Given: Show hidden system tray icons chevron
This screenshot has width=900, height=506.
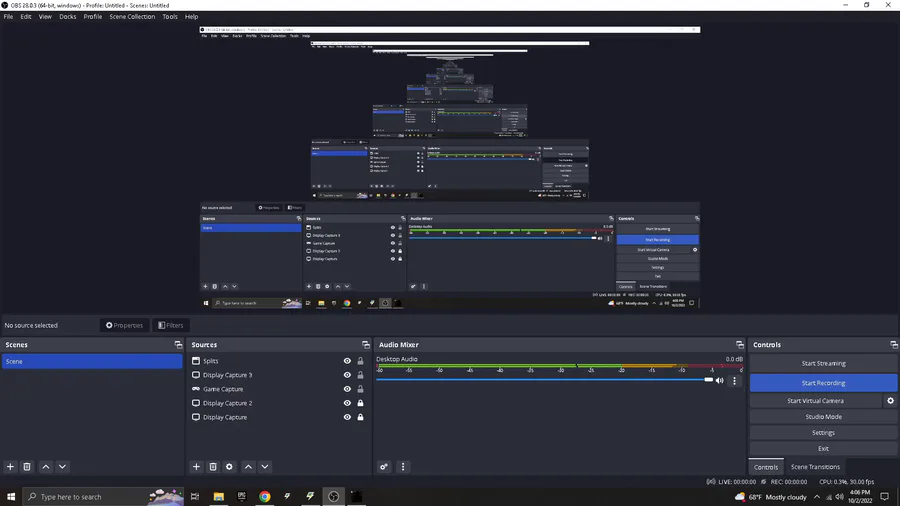Looking at the screenshot, I should 817,497.
